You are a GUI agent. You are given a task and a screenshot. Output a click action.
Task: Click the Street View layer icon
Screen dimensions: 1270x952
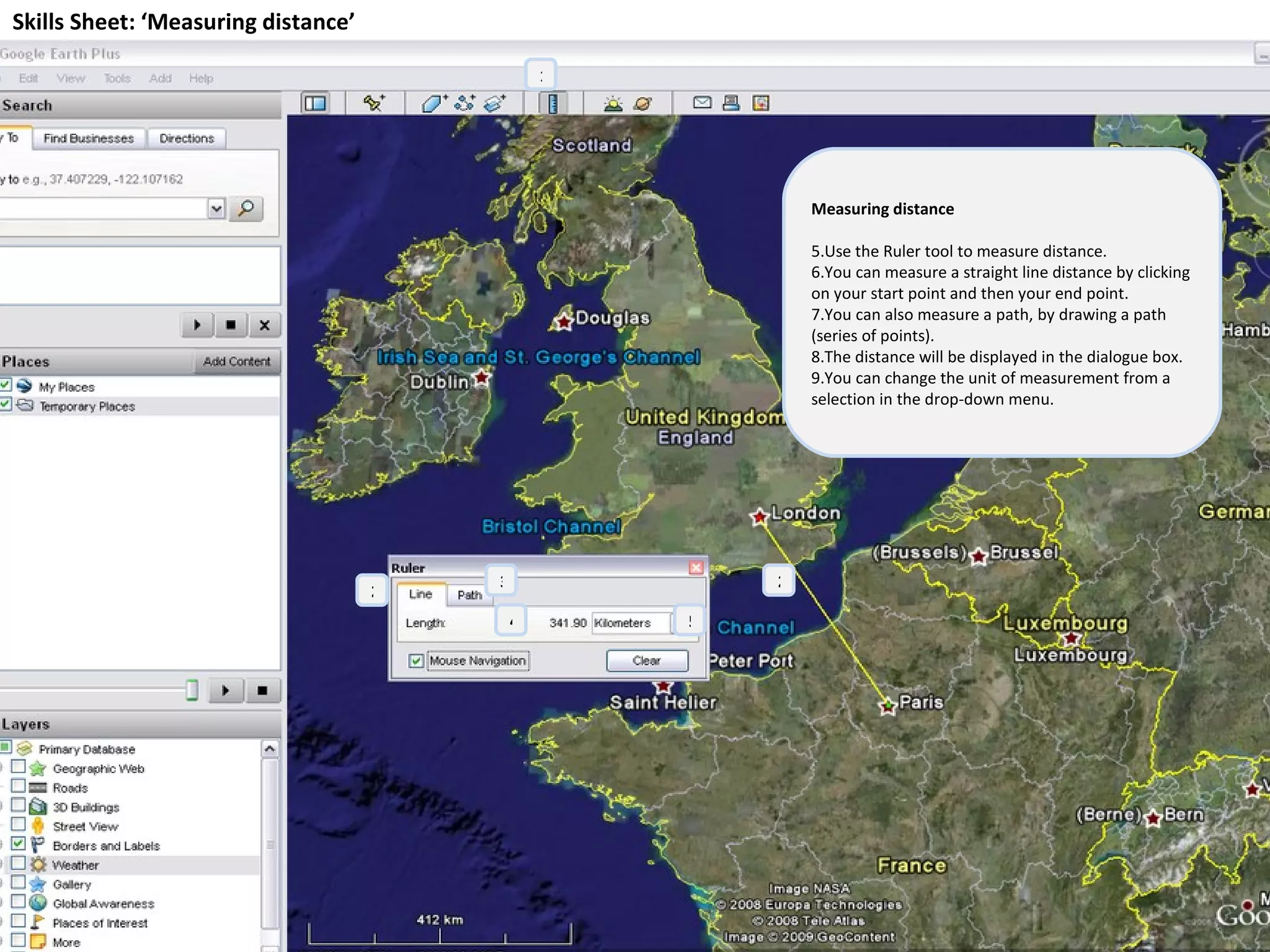38,826
